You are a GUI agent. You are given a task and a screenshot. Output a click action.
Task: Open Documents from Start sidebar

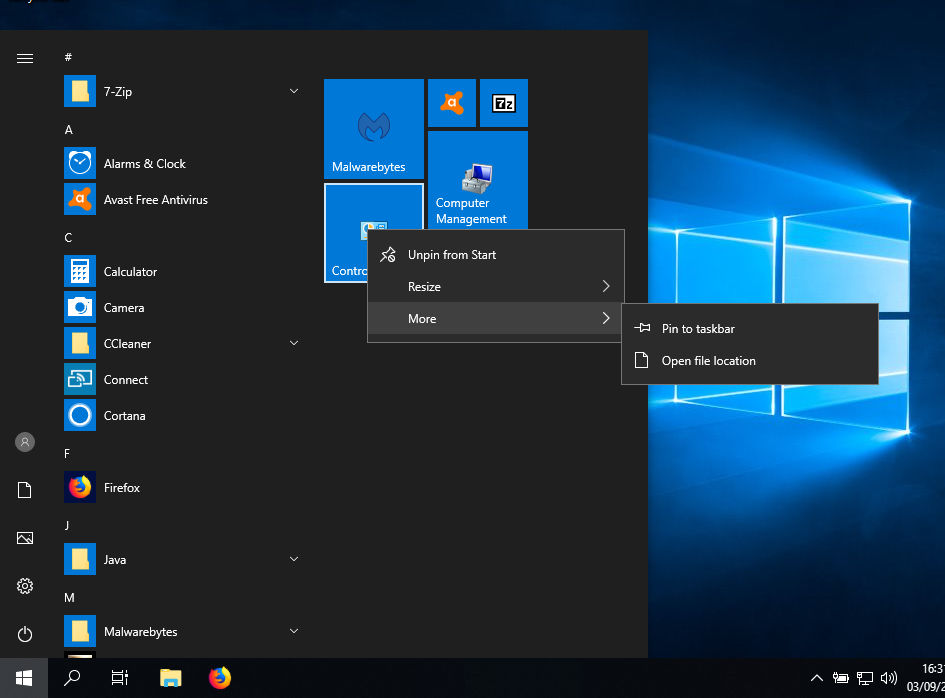click(x=25, y=490)
